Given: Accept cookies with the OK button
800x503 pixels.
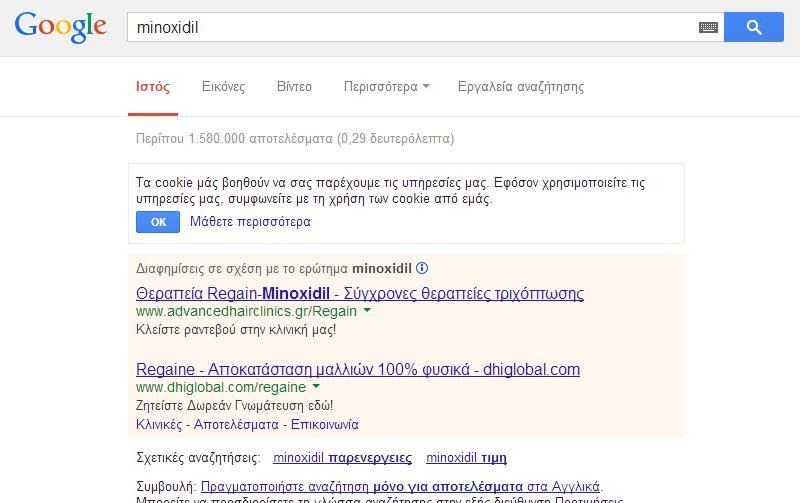Looking at the screenshot, I should click(158, 222).
